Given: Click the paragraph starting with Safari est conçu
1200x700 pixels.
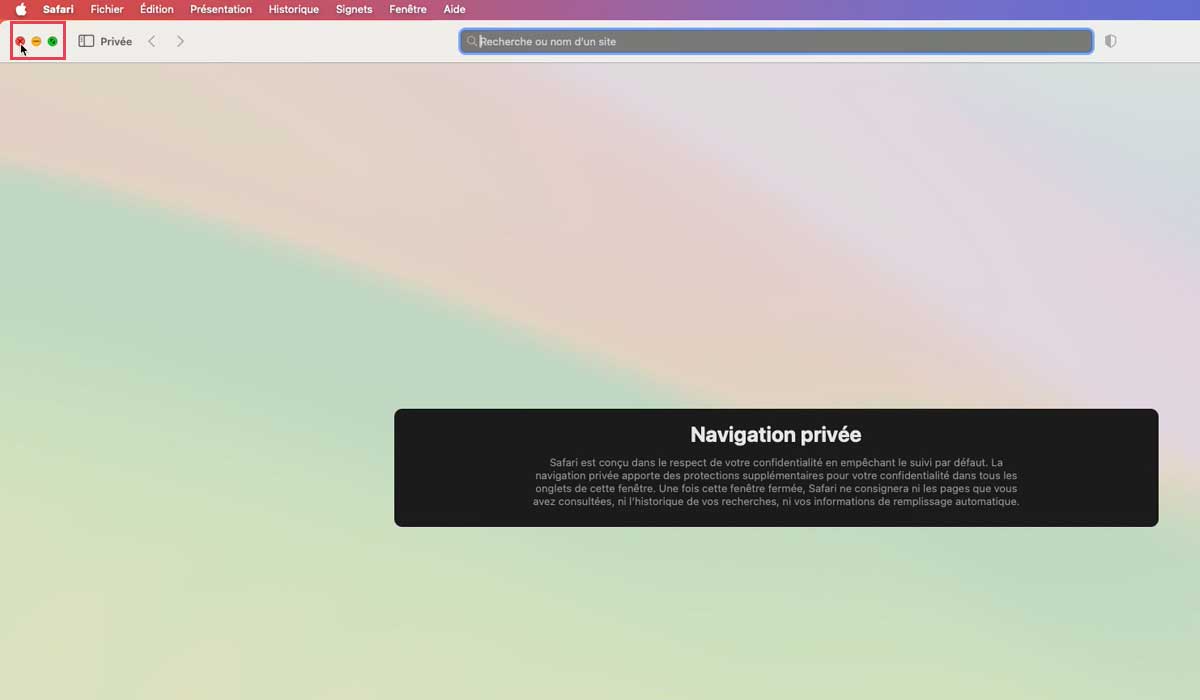Looking at the screenshot, I should [x=776, y=482].
